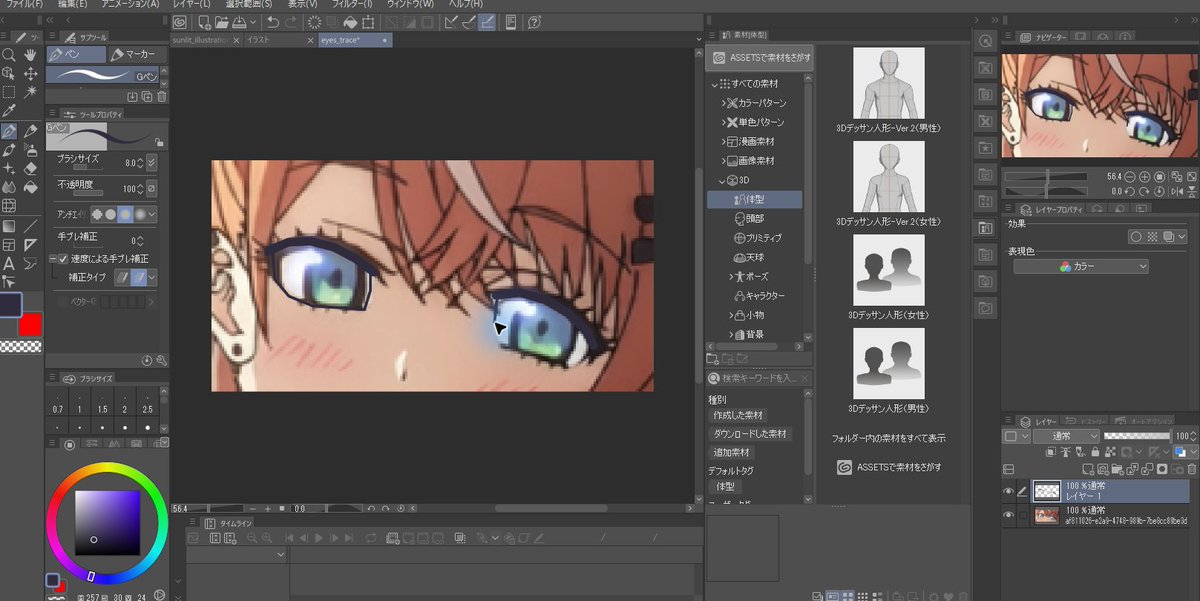The image size is (1200, 601).
Task: Select 3Dデッサン人形-Ver.2(男性) thumbnail
Action: 889,83
